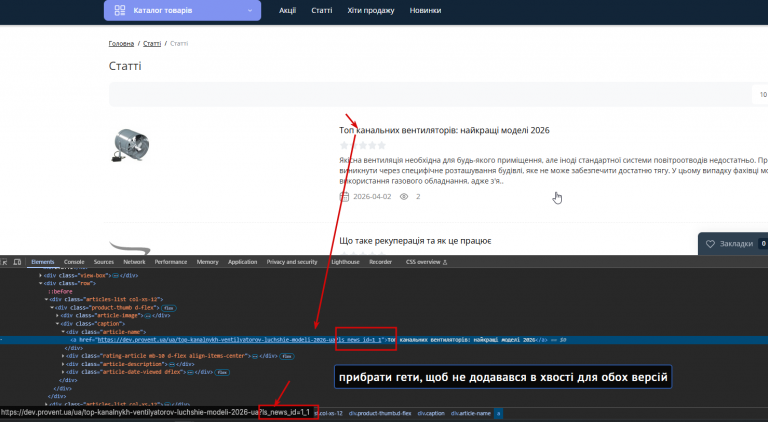
Task: Click the heart icon in Закладки widget
Action: (x=710, y=244)
